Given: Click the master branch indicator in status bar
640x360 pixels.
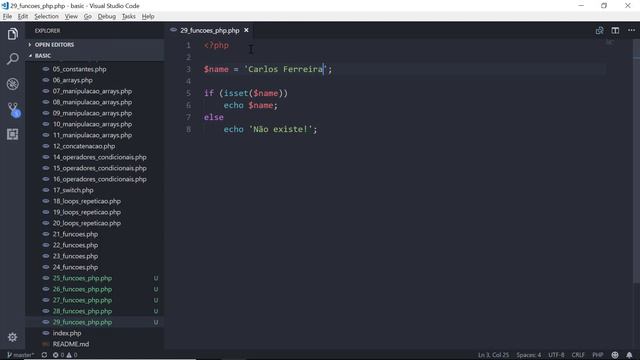Looking at the screenshot, I should click(20, 355).
